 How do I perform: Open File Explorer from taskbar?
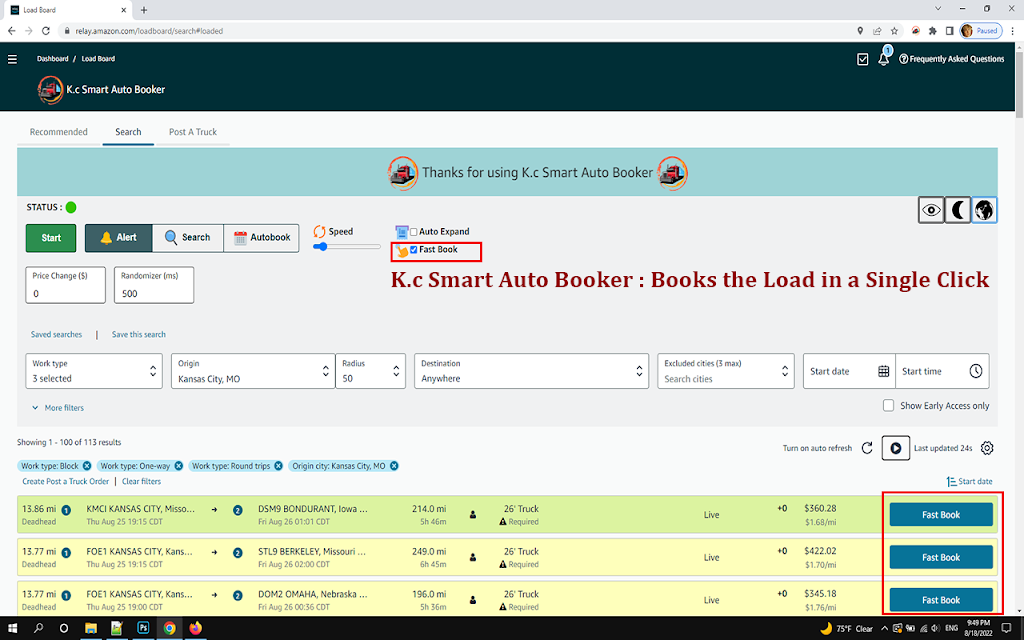point(91,628)
